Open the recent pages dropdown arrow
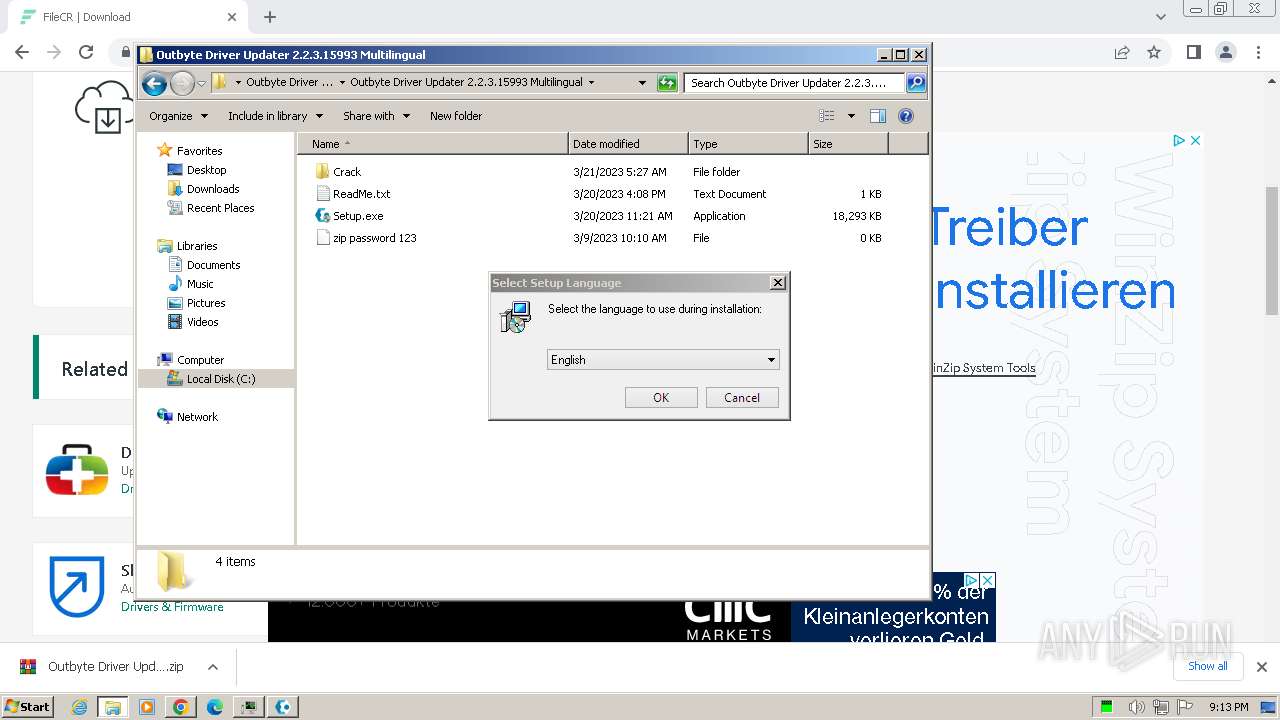 pyautogui.click(x=201, y=83)
